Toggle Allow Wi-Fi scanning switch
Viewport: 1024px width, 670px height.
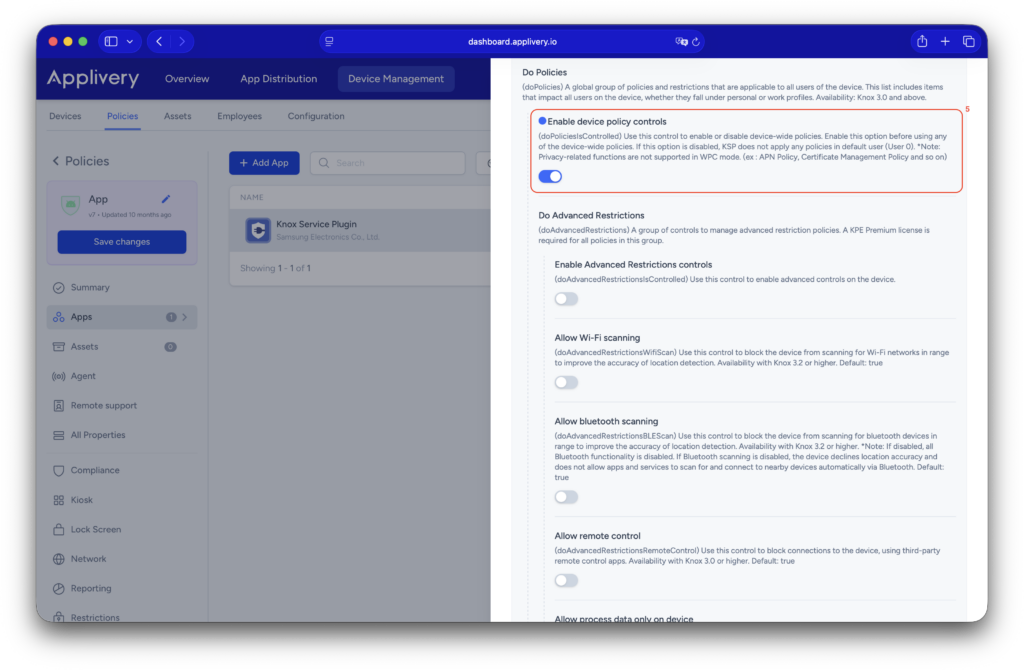pos(566,383)
